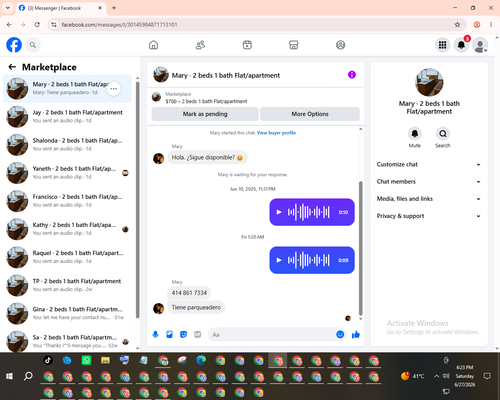
Task: Mute the conversation with the bell icon
Action: [415, 134]
